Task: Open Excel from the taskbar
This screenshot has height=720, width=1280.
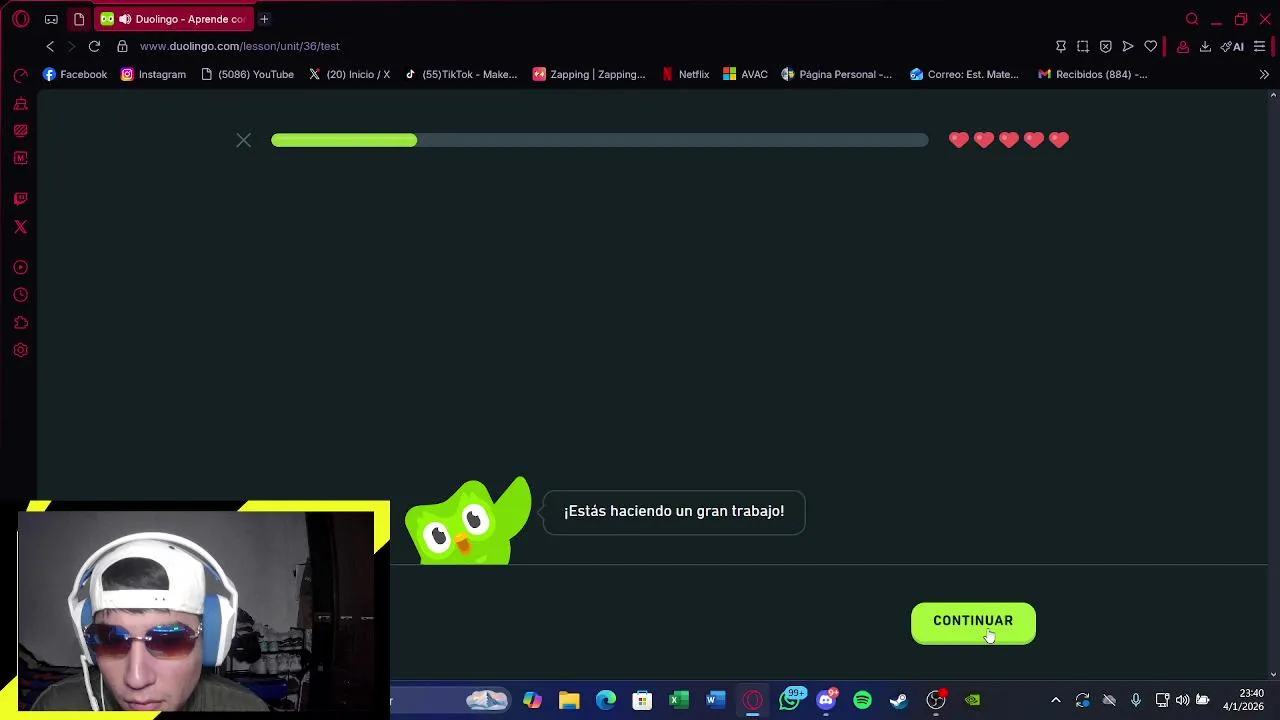Action: (x=679, y=700)
